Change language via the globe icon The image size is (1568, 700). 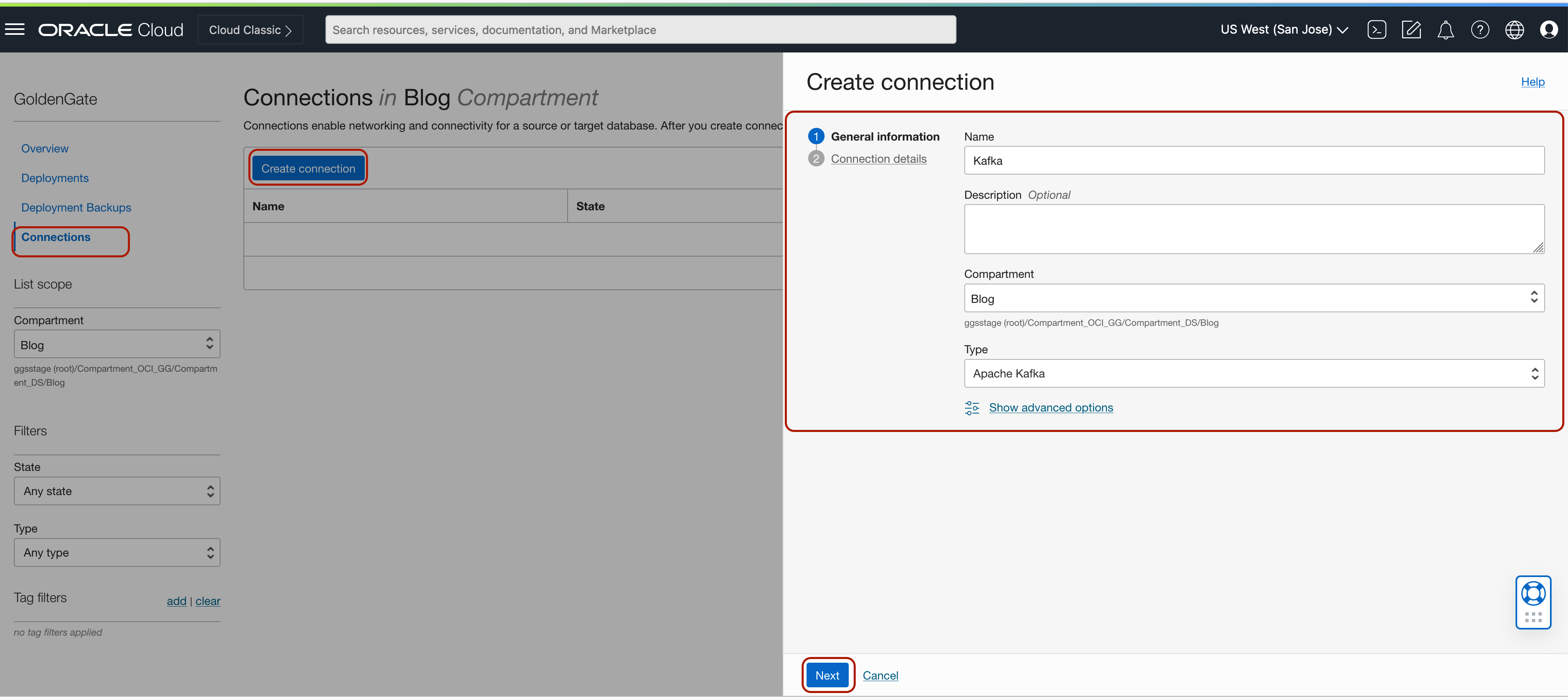(1514, 29)
